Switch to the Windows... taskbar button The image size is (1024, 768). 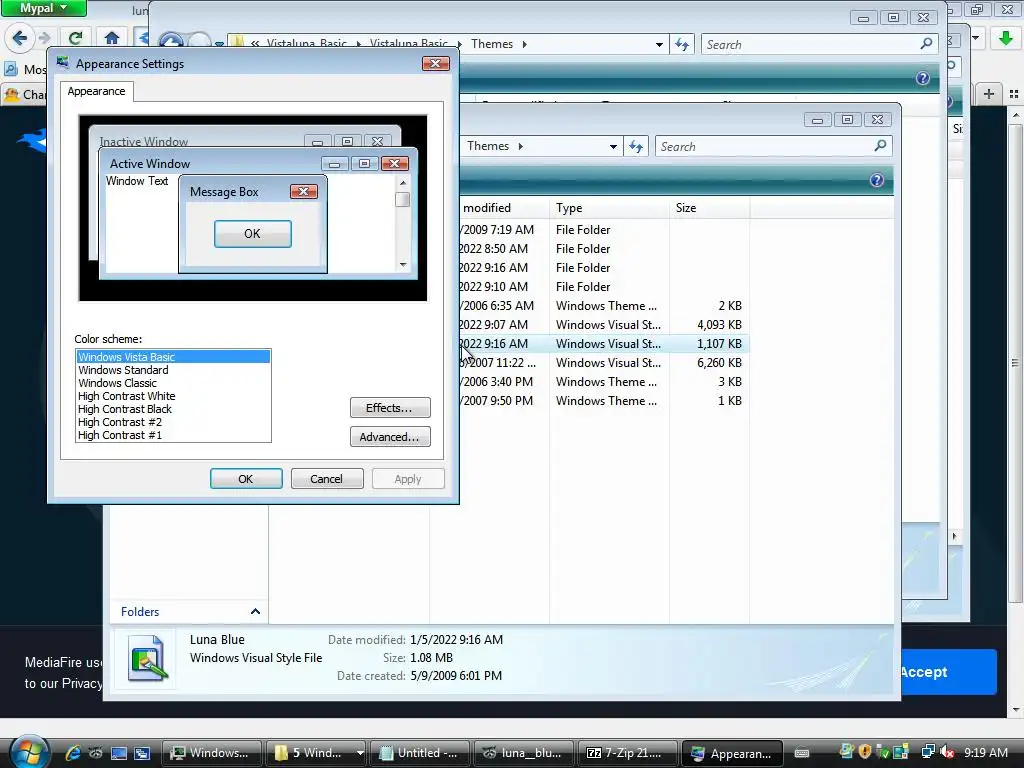tap(212, 753)
